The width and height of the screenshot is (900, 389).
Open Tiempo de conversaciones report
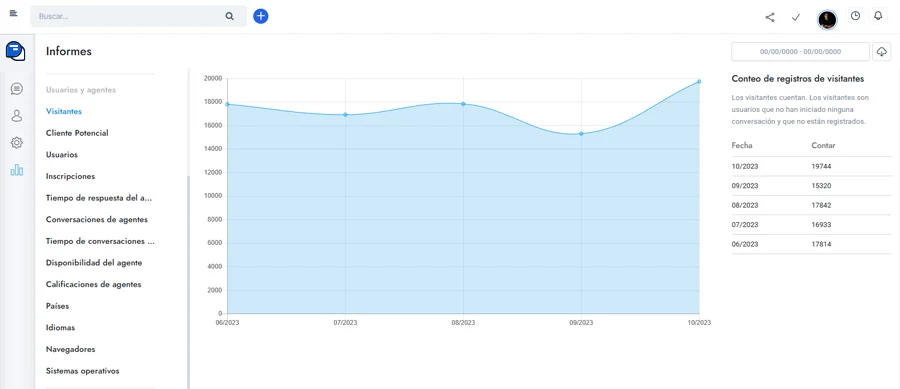[x=100, y=242]
